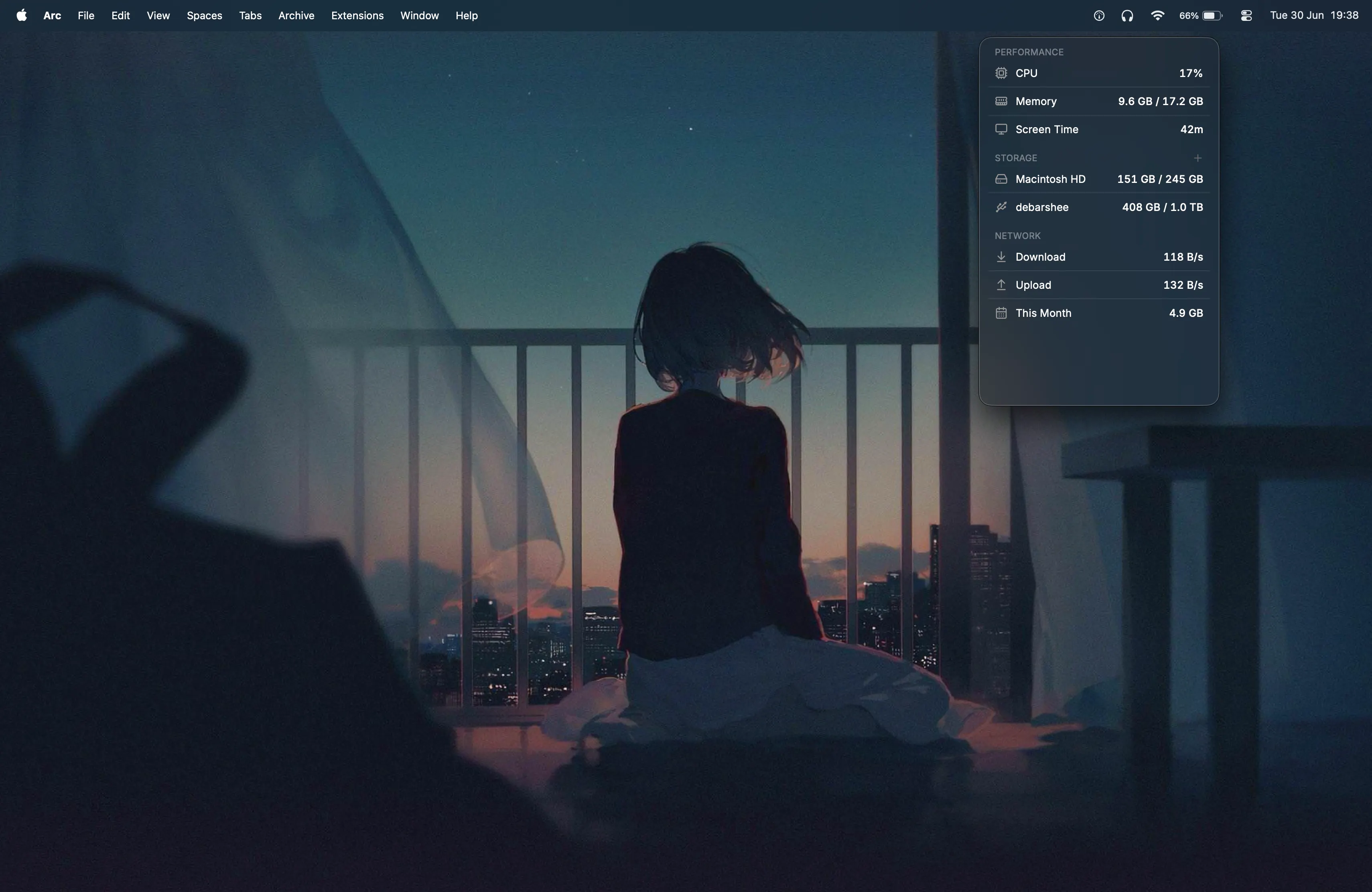Click the battery icon showing 66%
The height and width of the screenshot is (892, 1372).
[1201, 16]
